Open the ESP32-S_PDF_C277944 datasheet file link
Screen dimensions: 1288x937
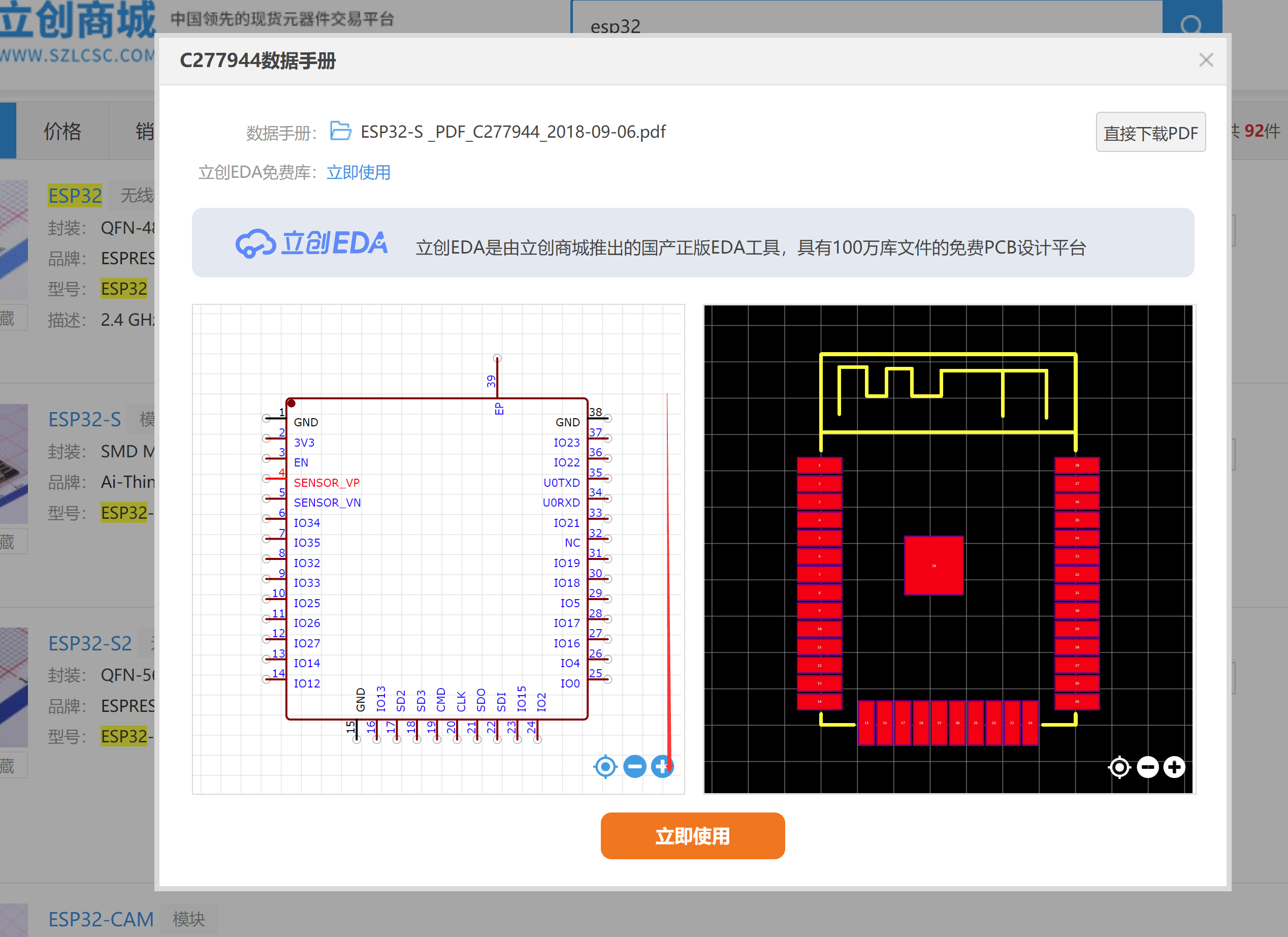tap(513, 132)
